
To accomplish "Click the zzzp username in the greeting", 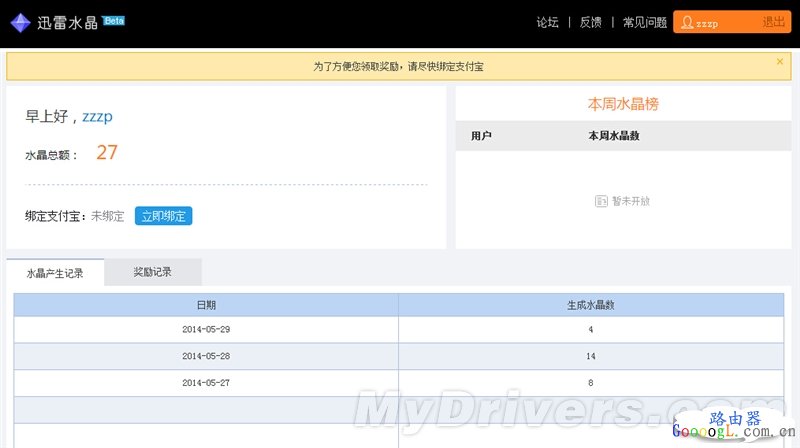I will pos(97,116).
